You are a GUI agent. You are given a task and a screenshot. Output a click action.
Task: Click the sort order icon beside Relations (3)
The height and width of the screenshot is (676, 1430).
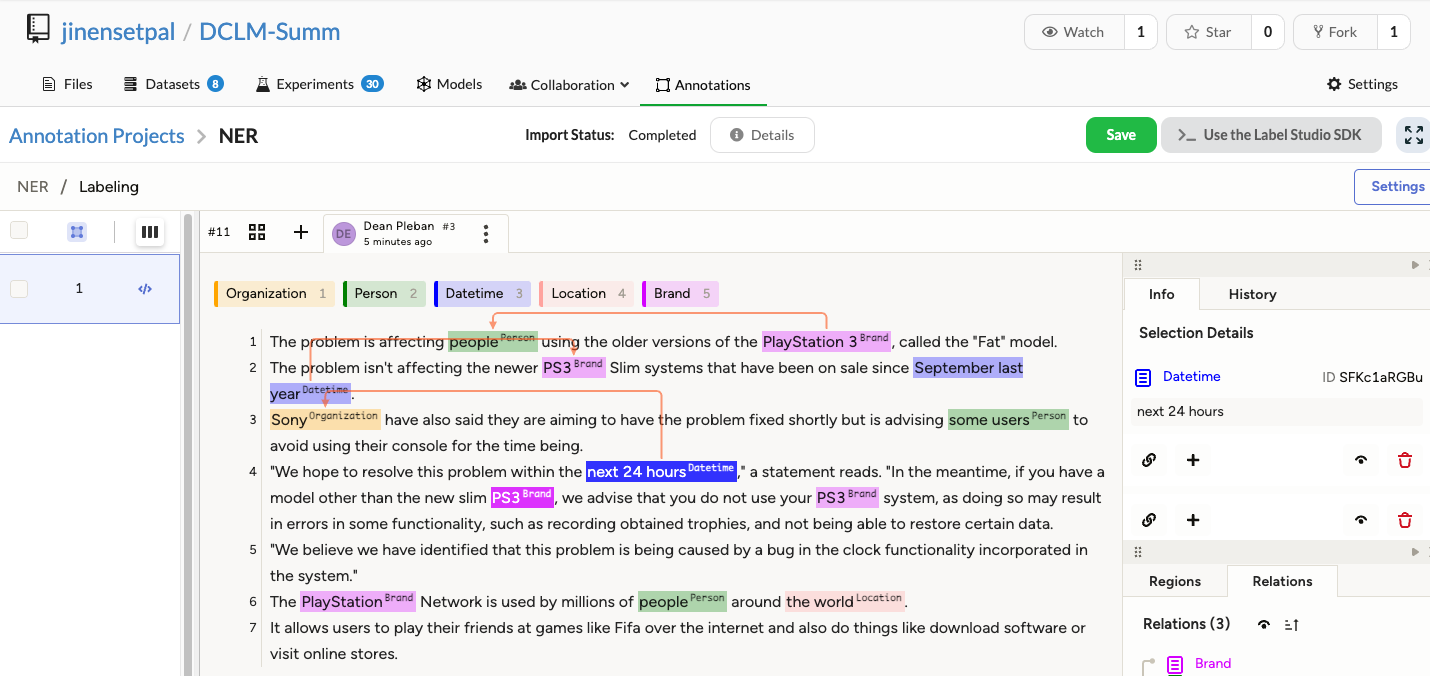click(1291, 625)
